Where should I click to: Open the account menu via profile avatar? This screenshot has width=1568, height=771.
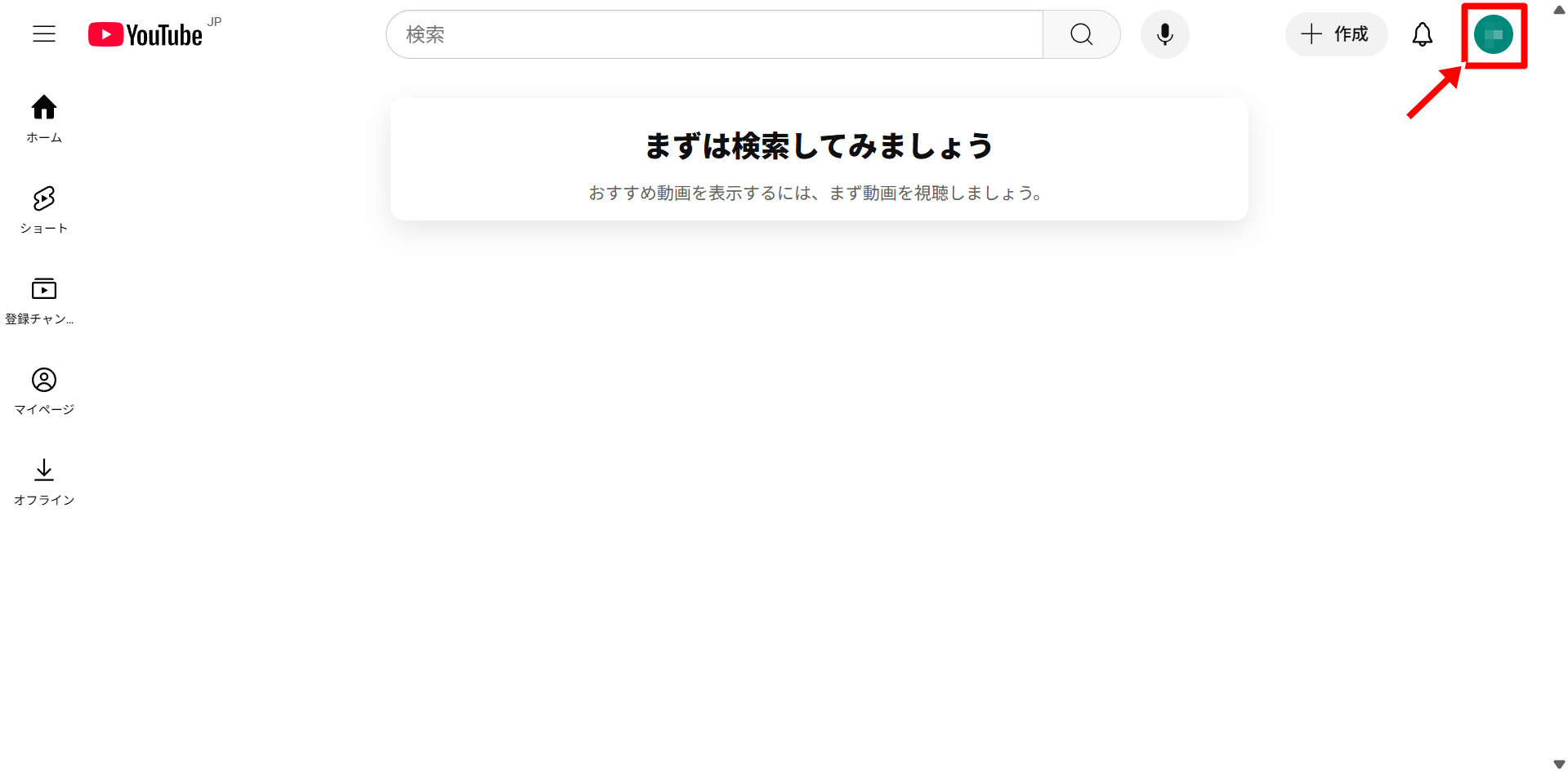(1493, 35)
